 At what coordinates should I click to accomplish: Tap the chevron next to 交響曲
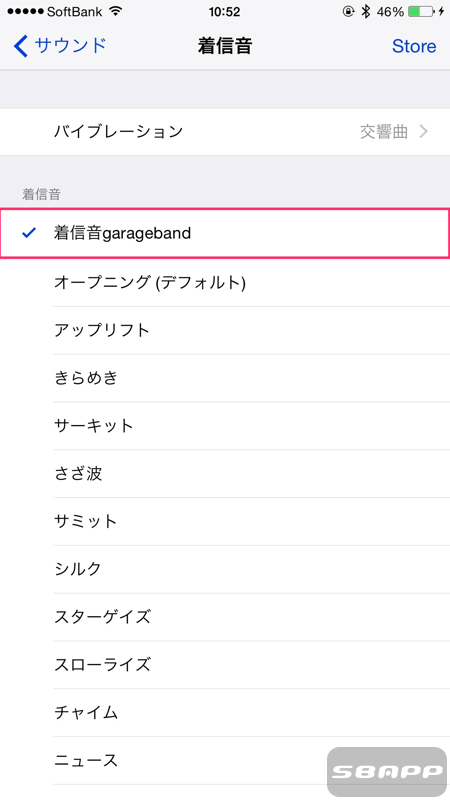423,132
